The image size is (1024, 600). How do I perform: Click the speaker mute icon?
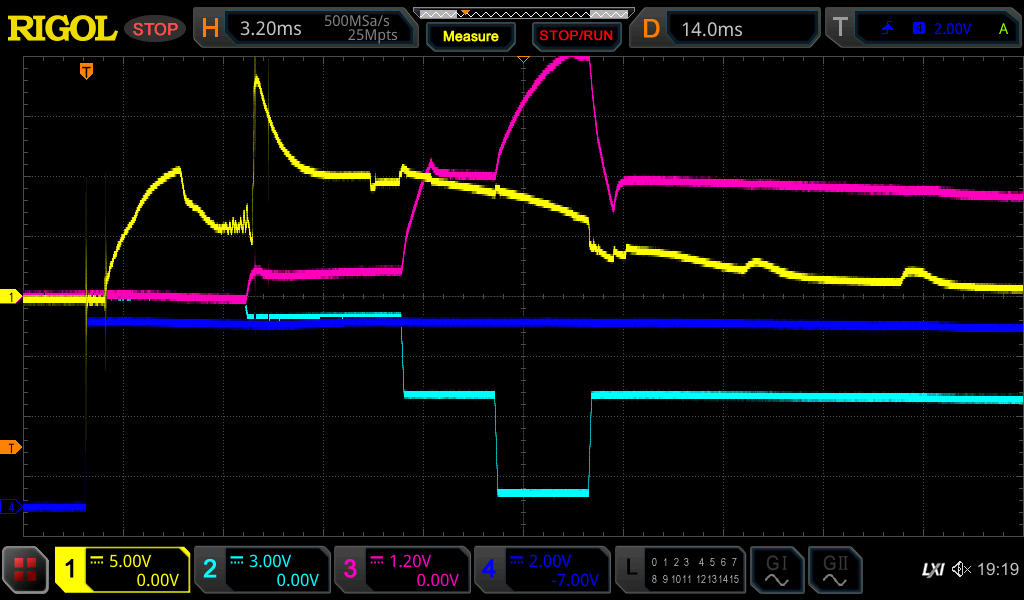pos(961,570)
